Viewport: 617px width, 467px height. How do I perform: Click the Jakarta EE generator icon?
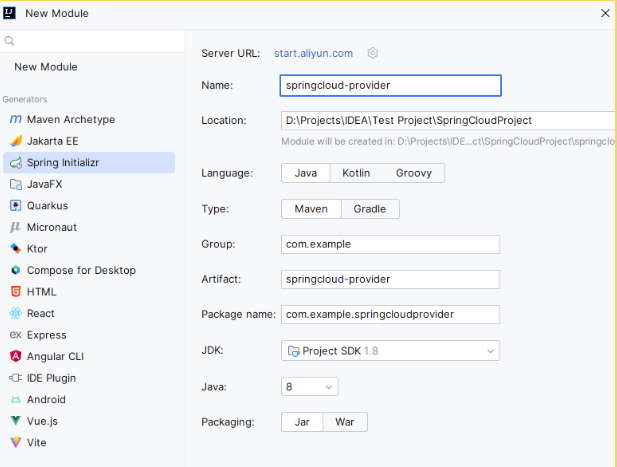click(x=16, y=141)
